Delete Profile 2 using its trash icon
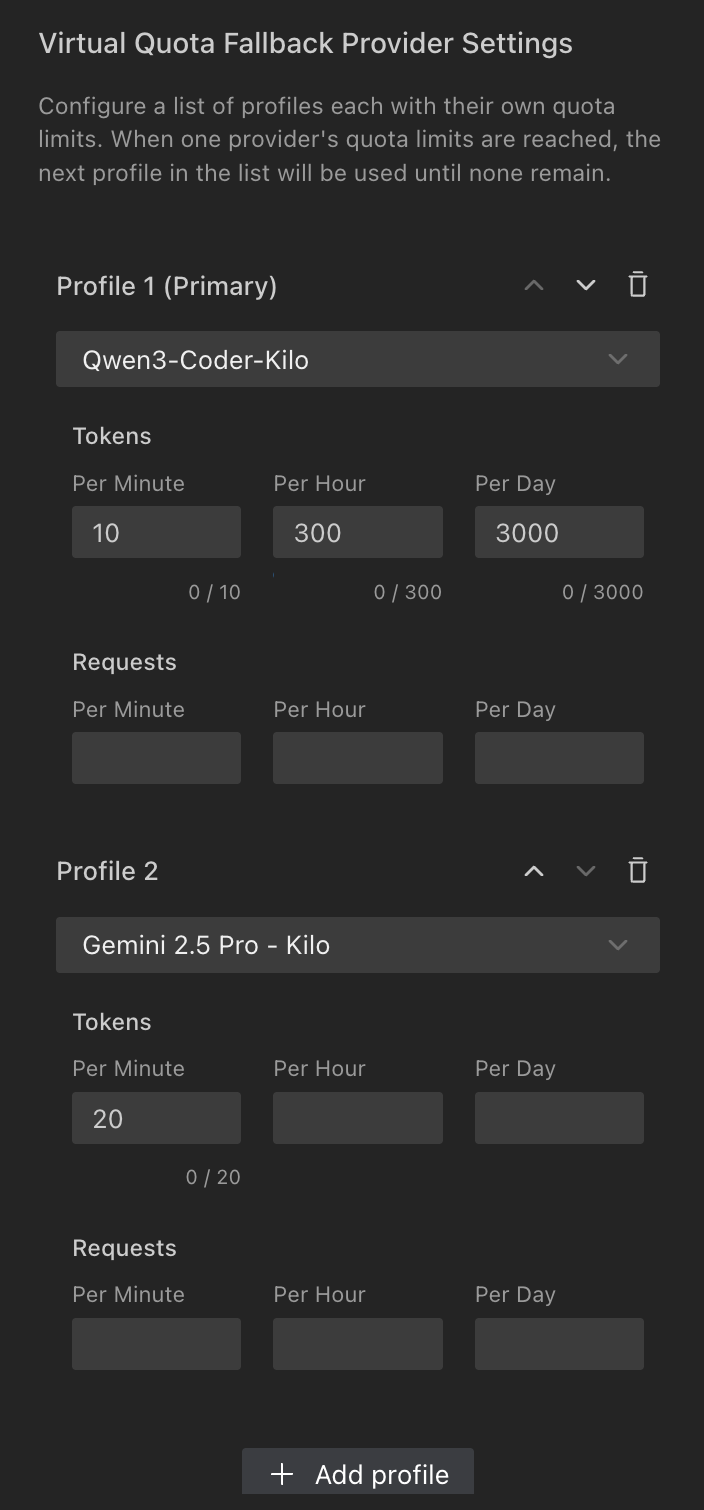The image size is (704, 1510). [637, 870]
